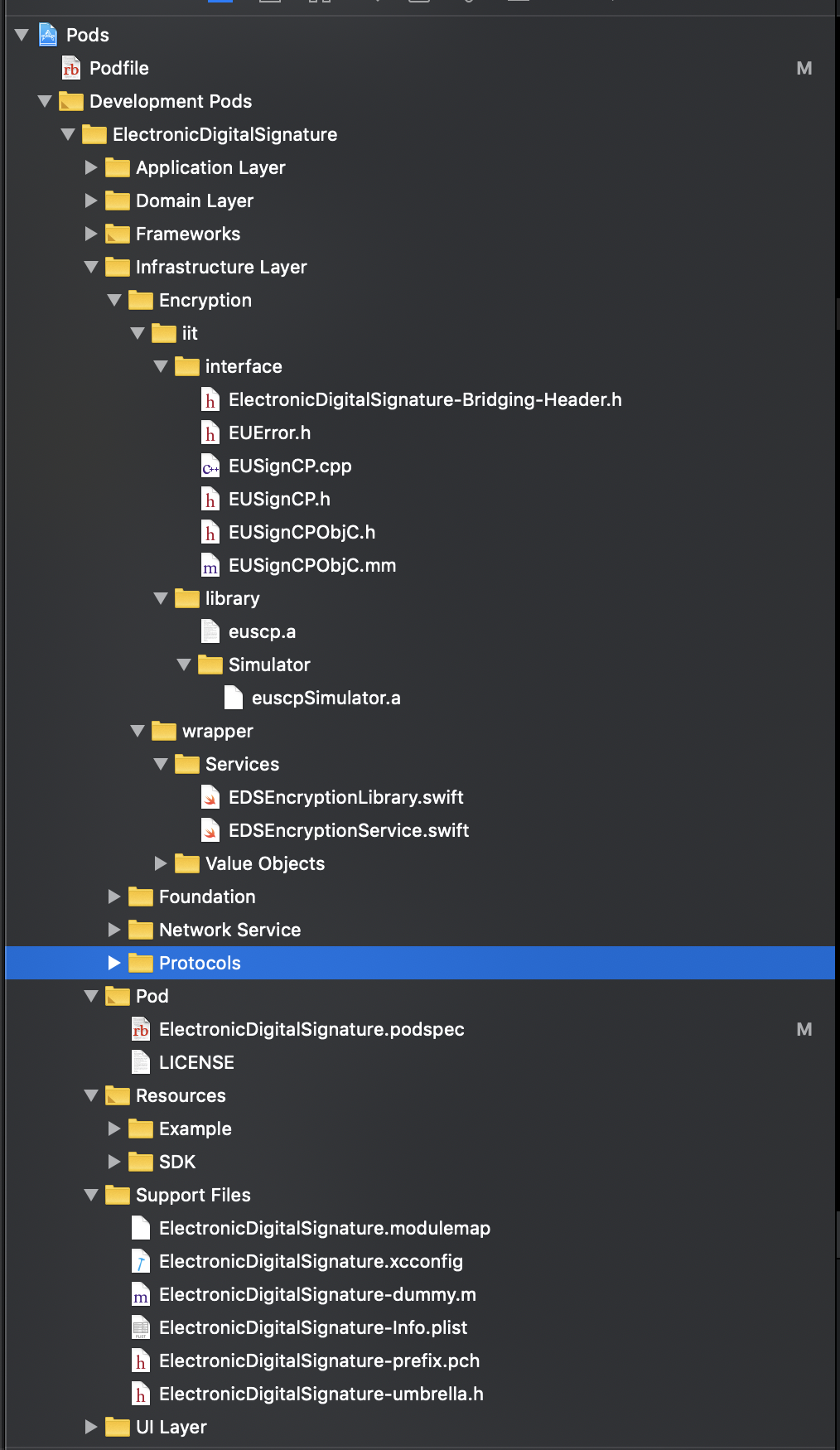Image resolution: width=840 pixels, height=1450 pixels.
Task: Expand the SDK folder
Action: 114,1162
